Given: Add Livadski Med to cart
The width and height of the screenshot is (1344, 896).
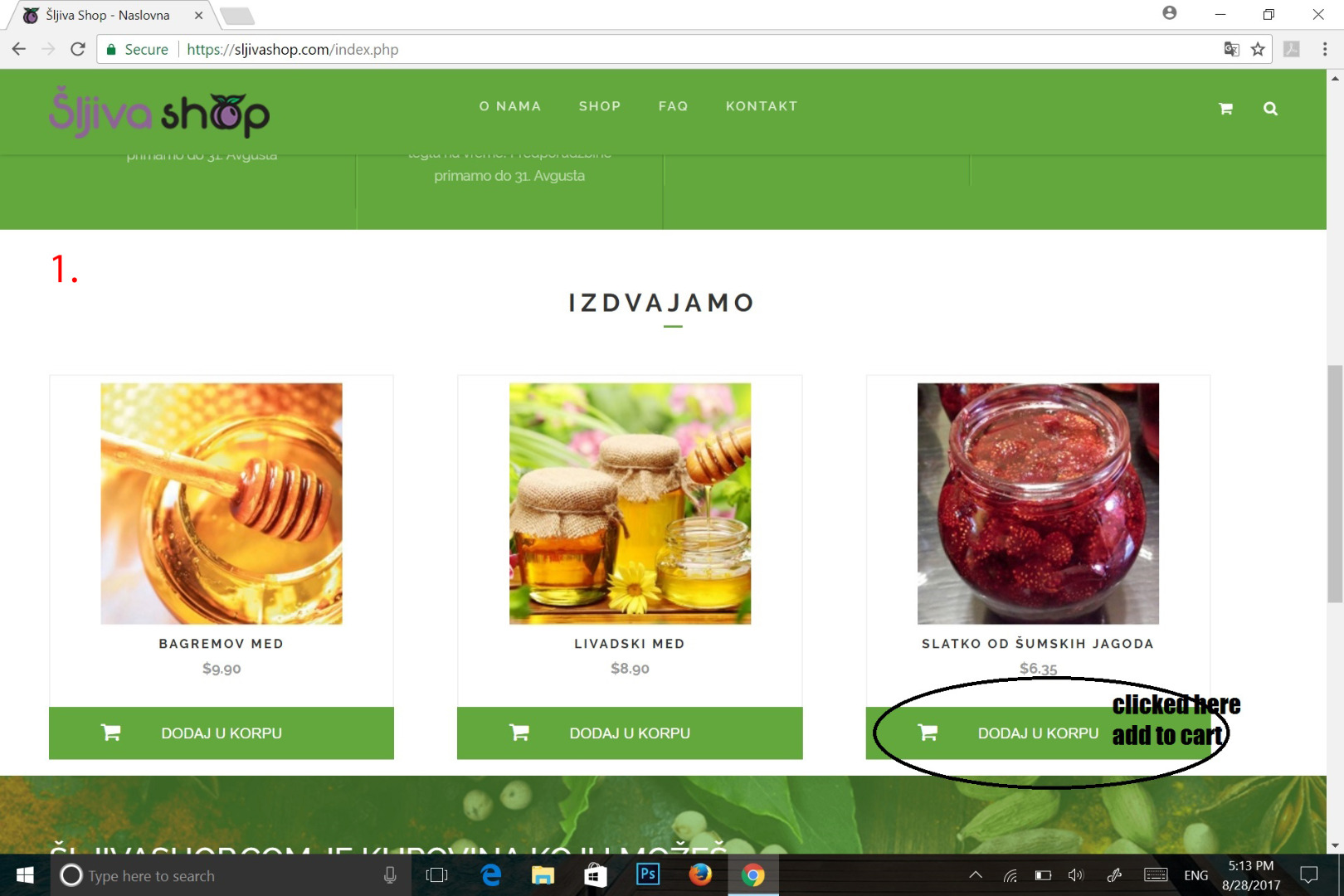Looking at the screenshot, I should (630, 733).
